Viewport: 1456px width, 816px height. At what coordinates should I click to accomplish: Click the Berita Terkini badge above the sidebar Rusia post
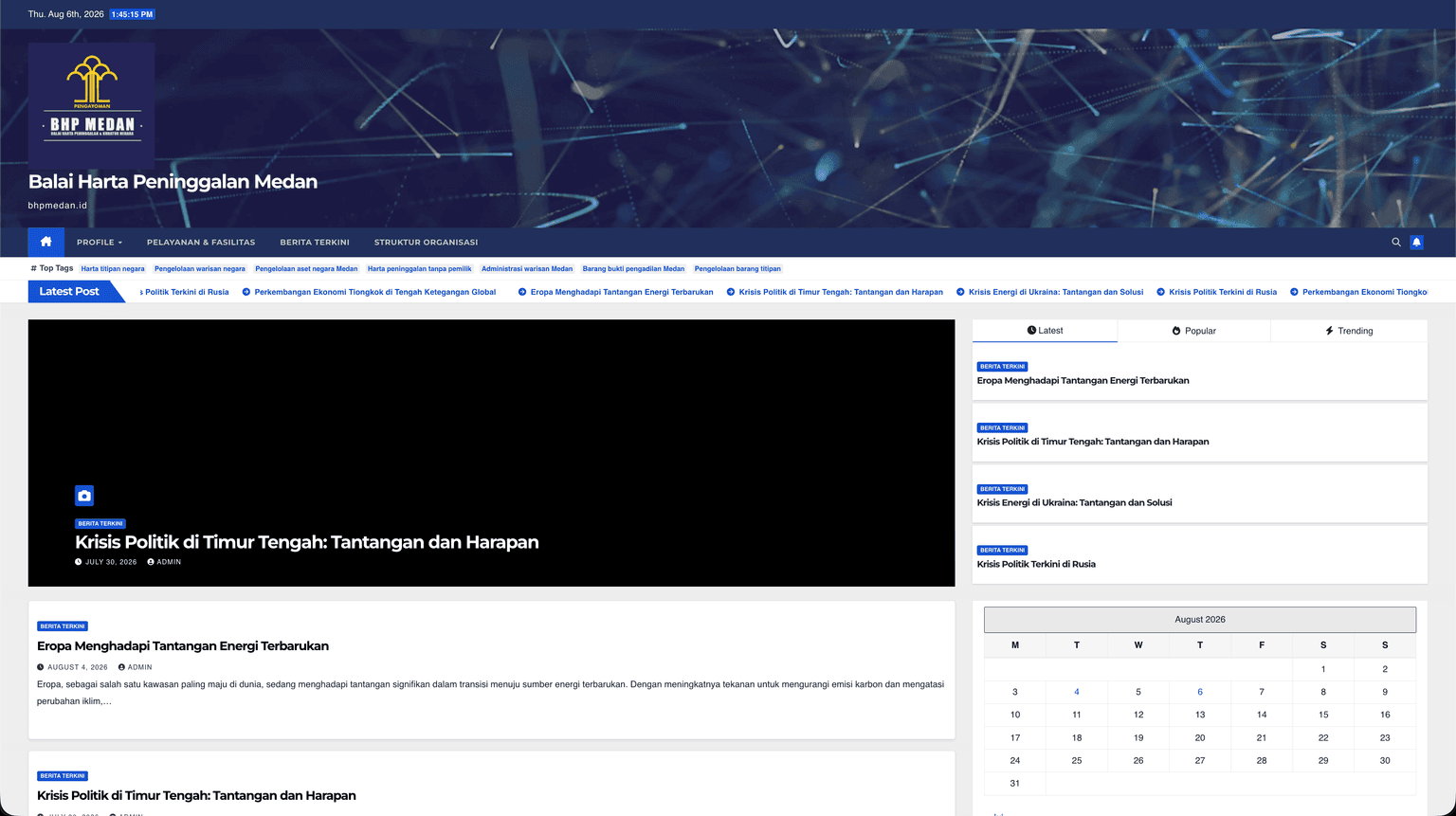pos(1002,551)
